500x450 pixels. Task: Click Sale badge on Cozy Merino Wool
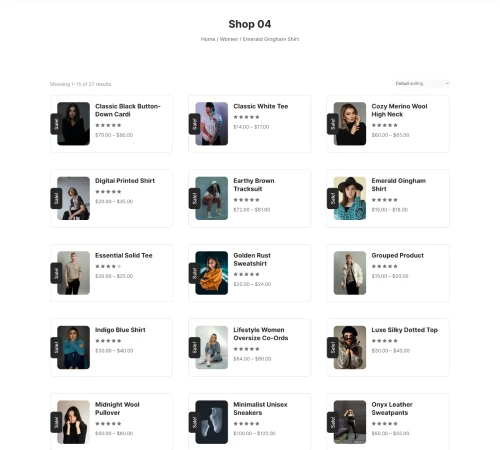(333, 124)
